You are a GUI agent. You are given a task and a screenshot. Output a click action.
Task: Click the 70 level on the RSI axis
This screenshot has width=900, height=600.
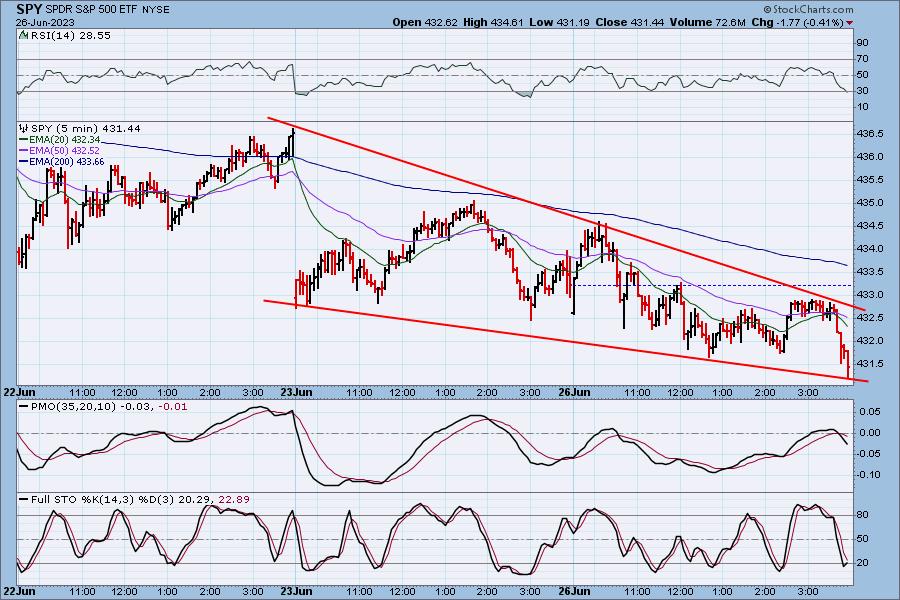[863, 59]
